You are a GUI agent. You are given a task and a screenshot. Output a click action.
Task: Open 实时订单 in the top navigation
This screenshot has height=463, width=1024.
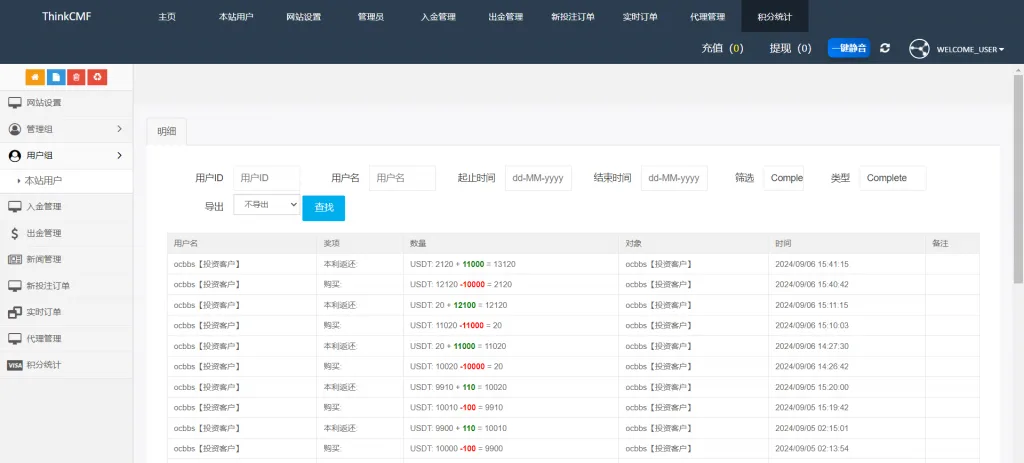pos(639,17)
